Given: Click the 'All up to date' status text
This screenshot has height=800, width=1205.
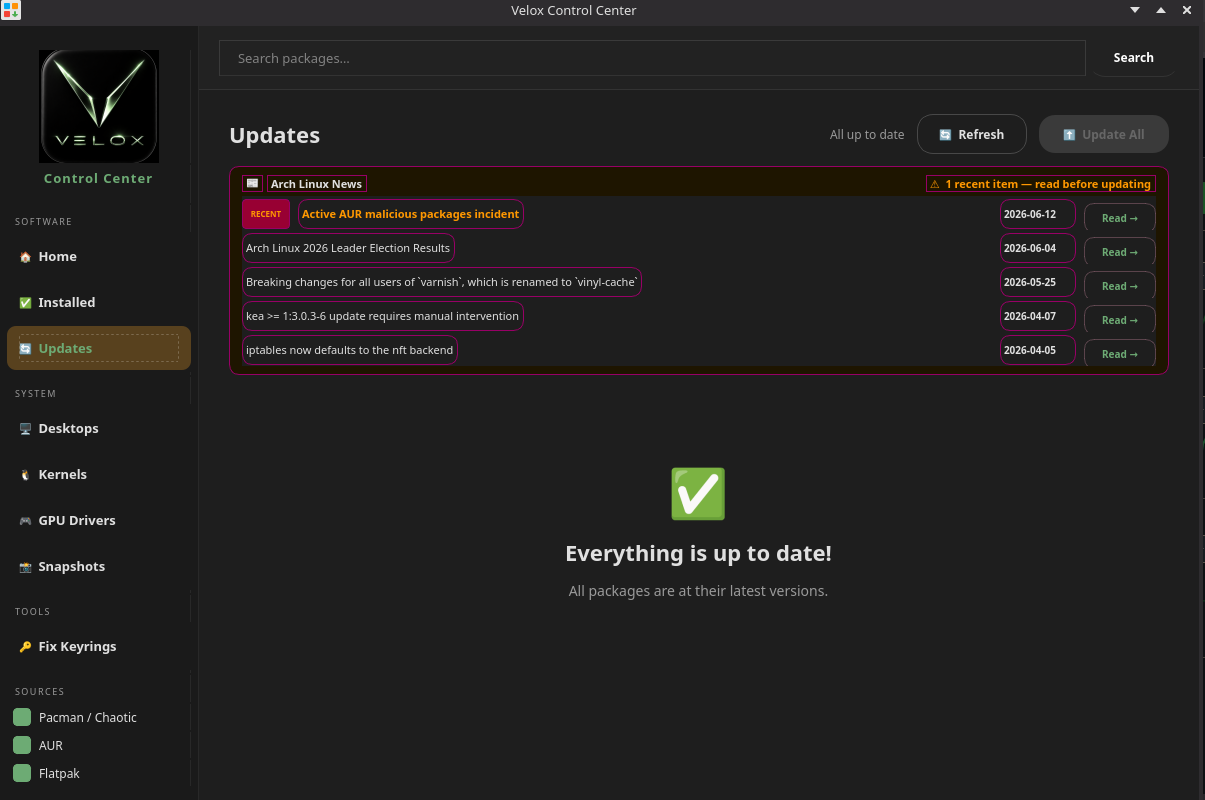Looking at the screenshot, I should 867,135.
